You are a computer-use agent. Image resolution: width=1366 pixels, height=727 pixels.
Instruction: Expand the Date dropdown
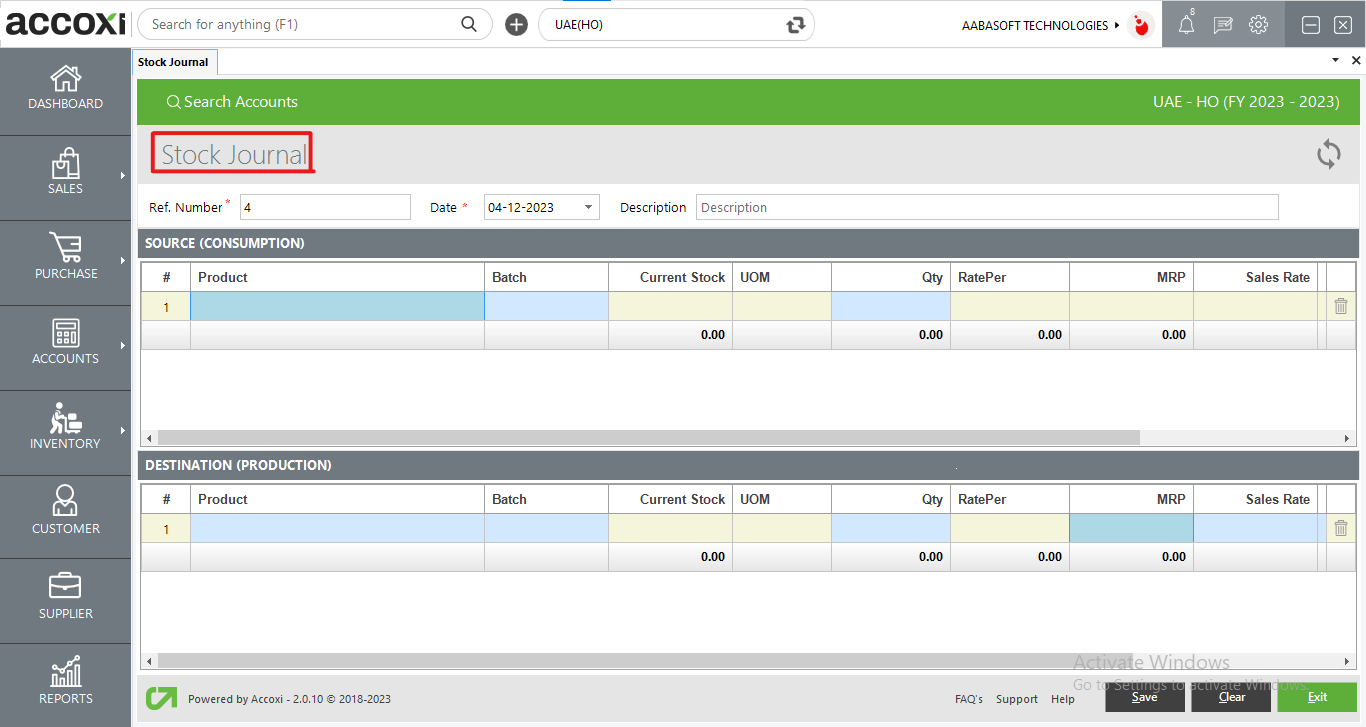[589, 208]
